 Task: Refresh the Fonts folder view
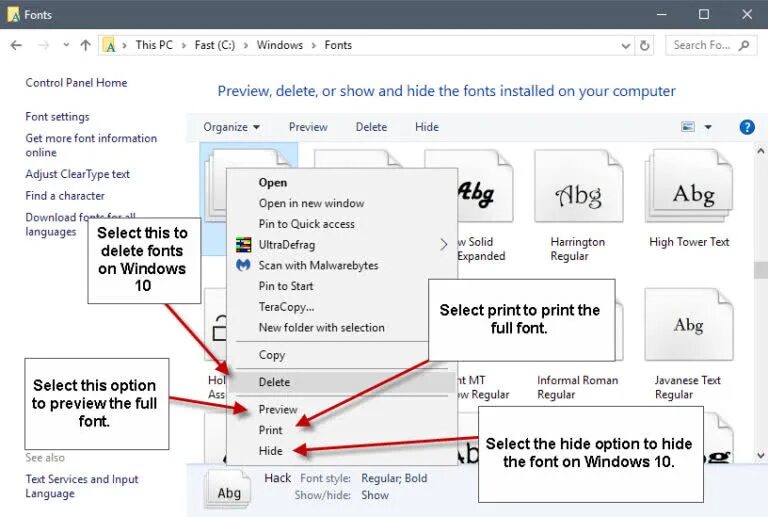[x=645, y=46]
